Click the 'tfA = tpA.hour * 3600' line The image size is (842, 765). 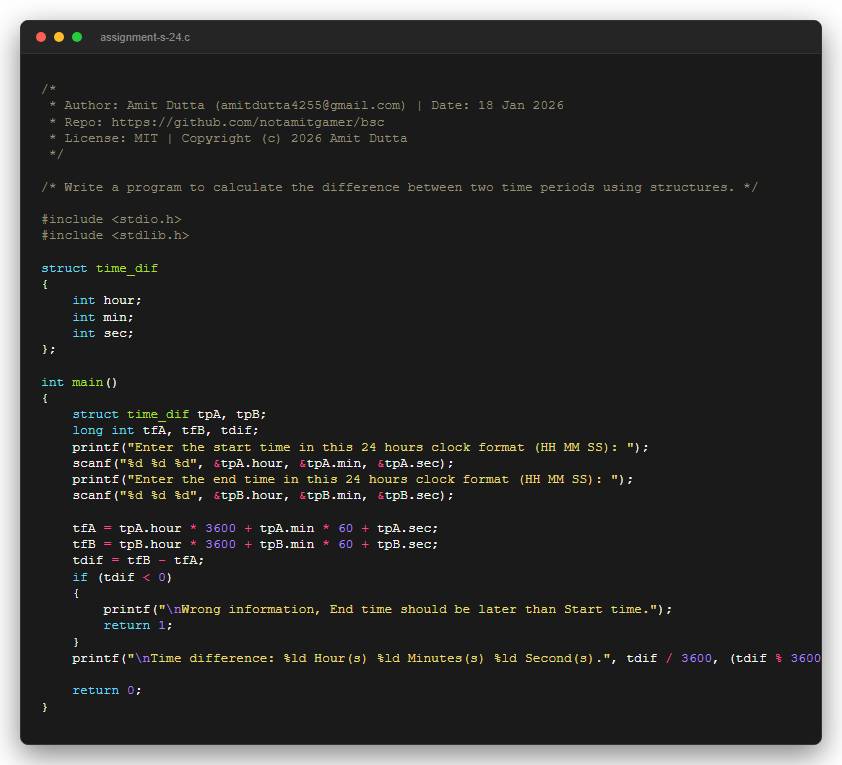coord(255,528)
